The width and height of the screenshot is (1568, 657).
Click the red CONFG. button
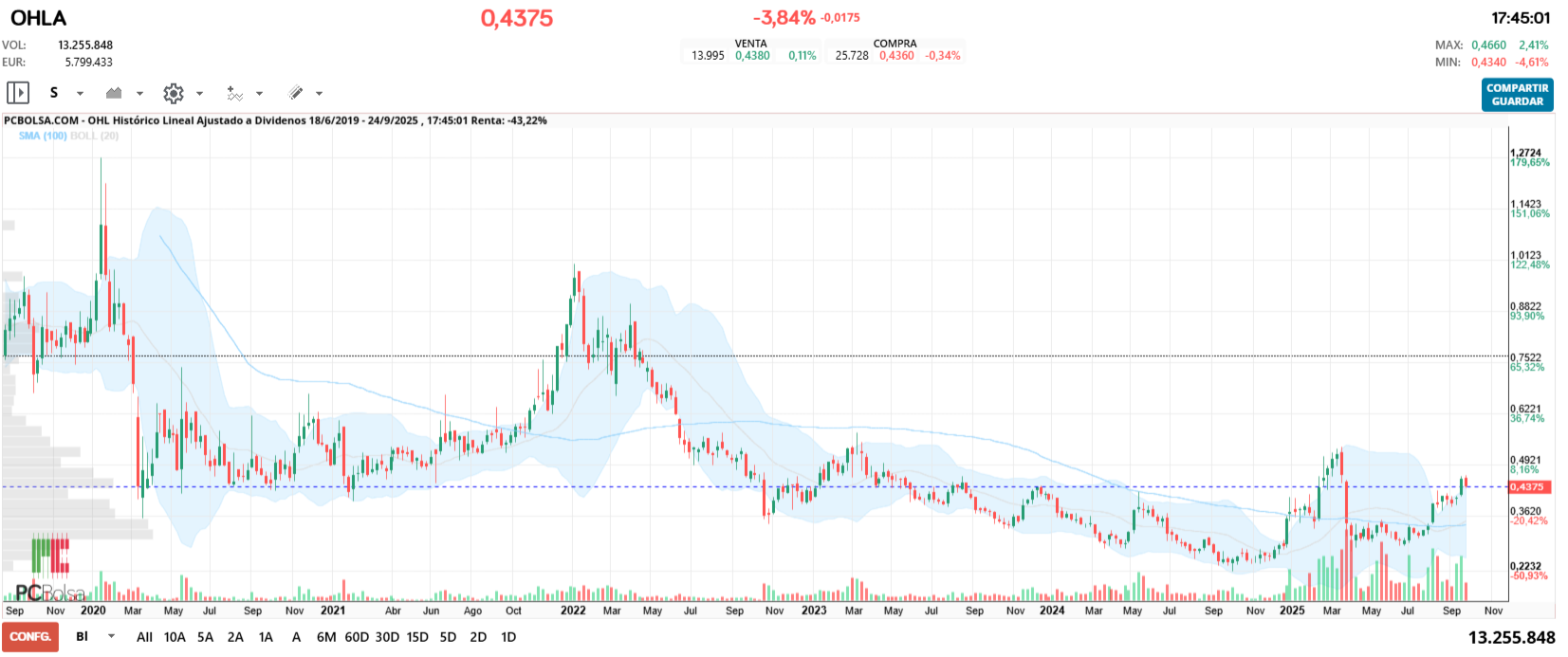click(x=30, y=637)
